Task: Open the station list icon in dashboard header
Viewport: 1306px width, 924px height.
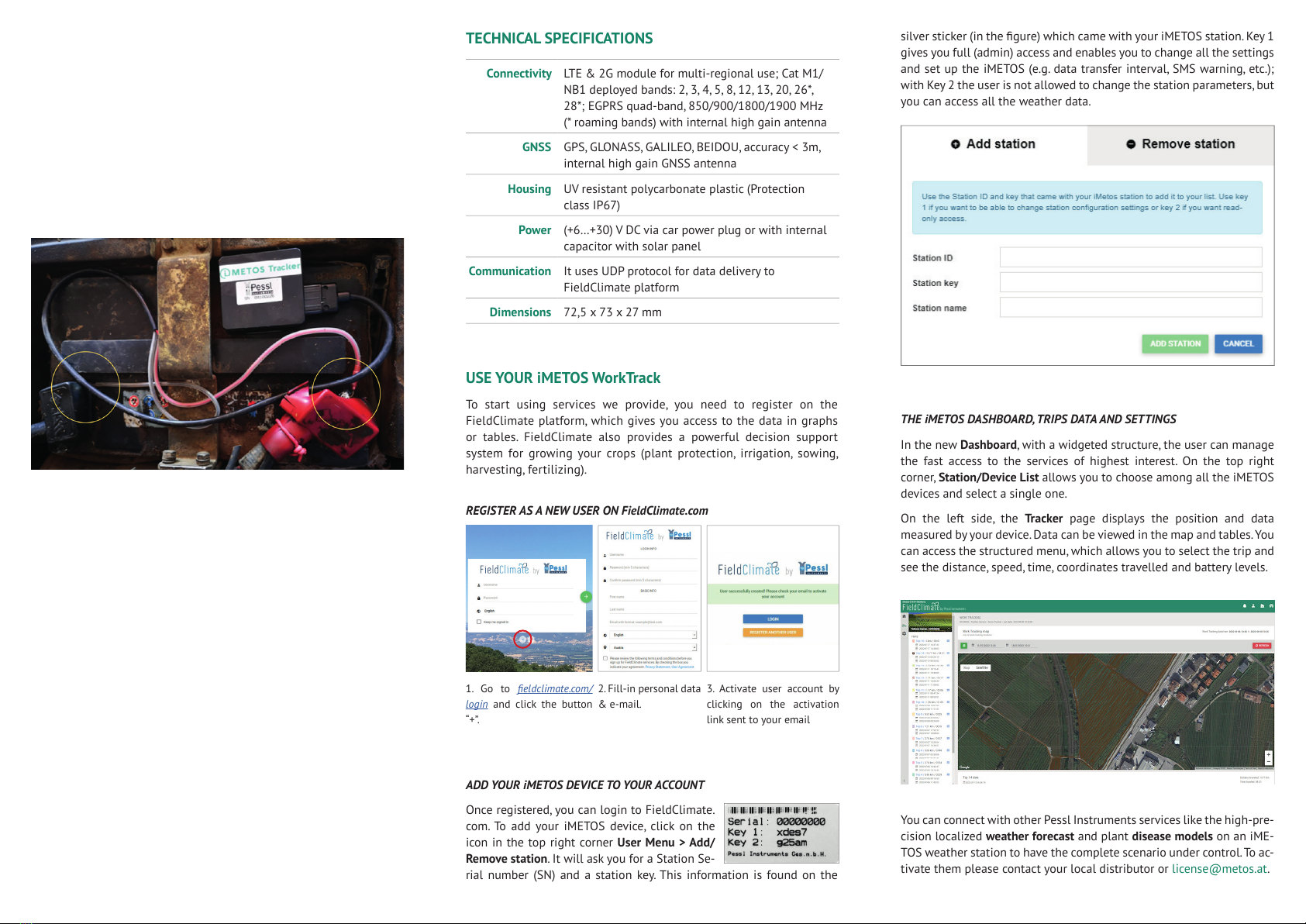Action: [1262, 606]
